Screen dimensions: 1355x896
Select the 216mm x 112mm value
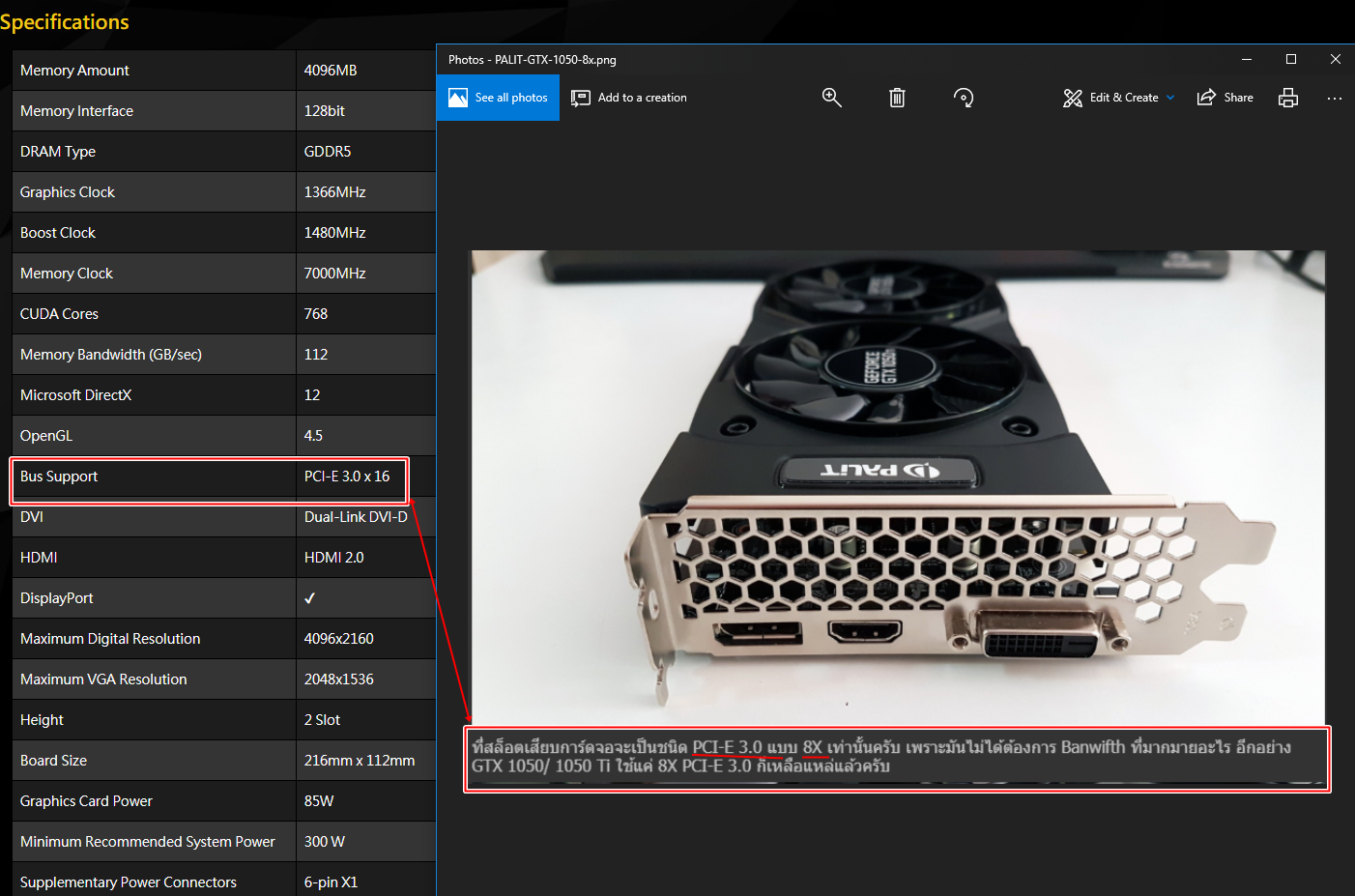pyautogui.click(x=360, y=761)
